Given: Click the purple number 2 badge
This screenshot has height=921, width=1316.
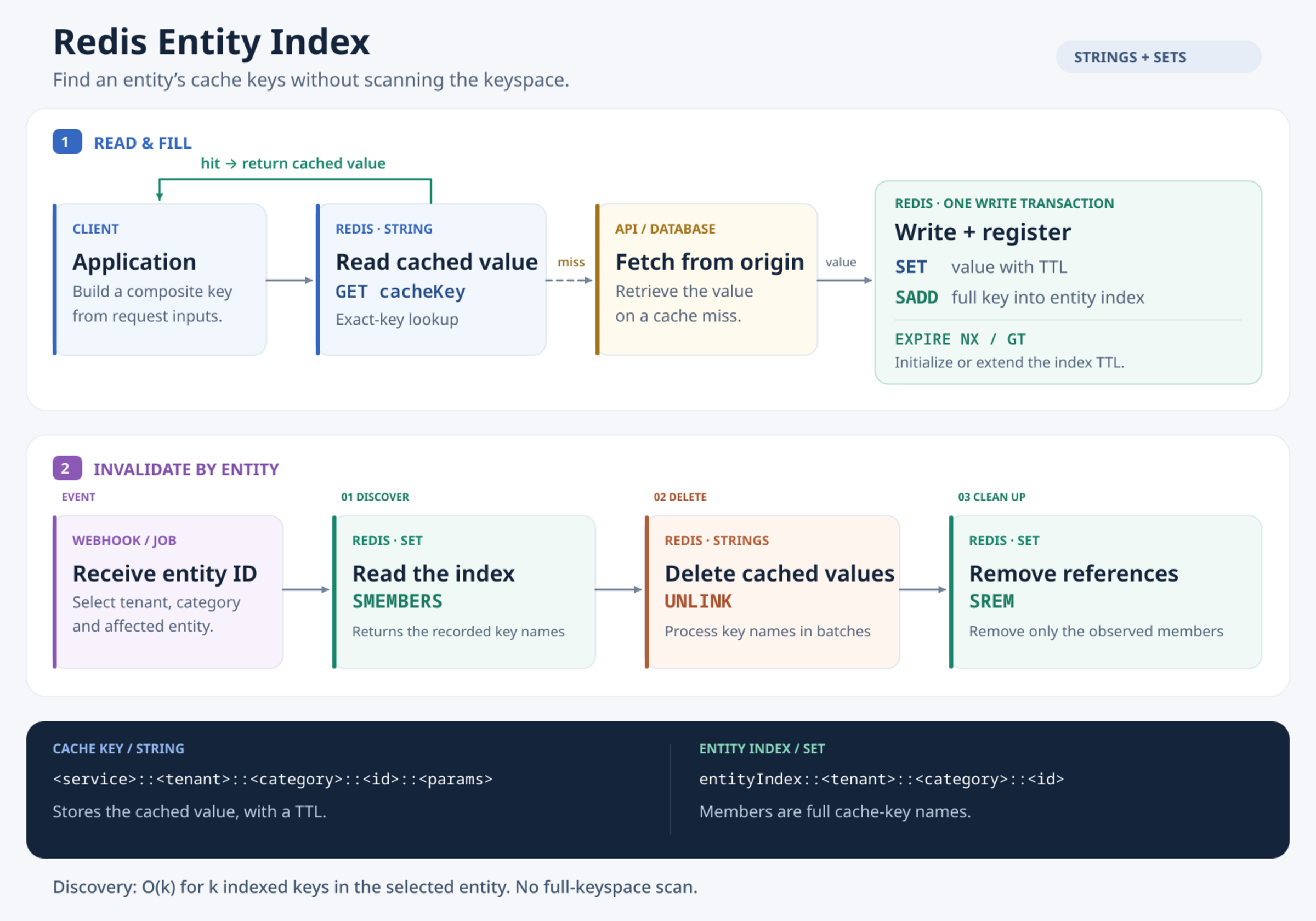Looking at the screenshot, I should (x=67, y=468).
